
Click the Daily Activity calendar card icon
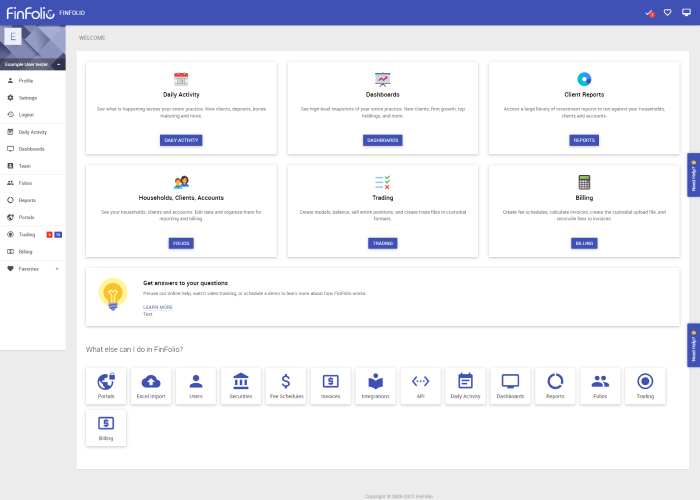click(181, 79)
